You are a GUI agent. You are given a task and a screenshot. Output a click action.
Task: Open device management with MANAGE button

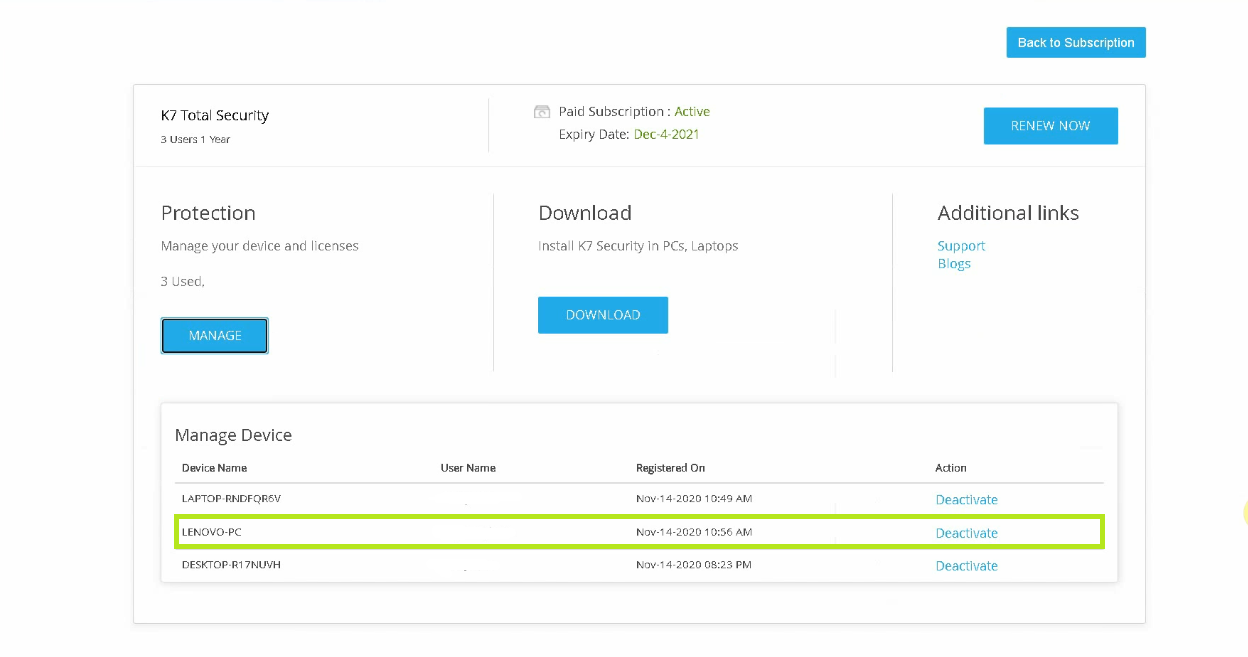click(x=215, y=336)
